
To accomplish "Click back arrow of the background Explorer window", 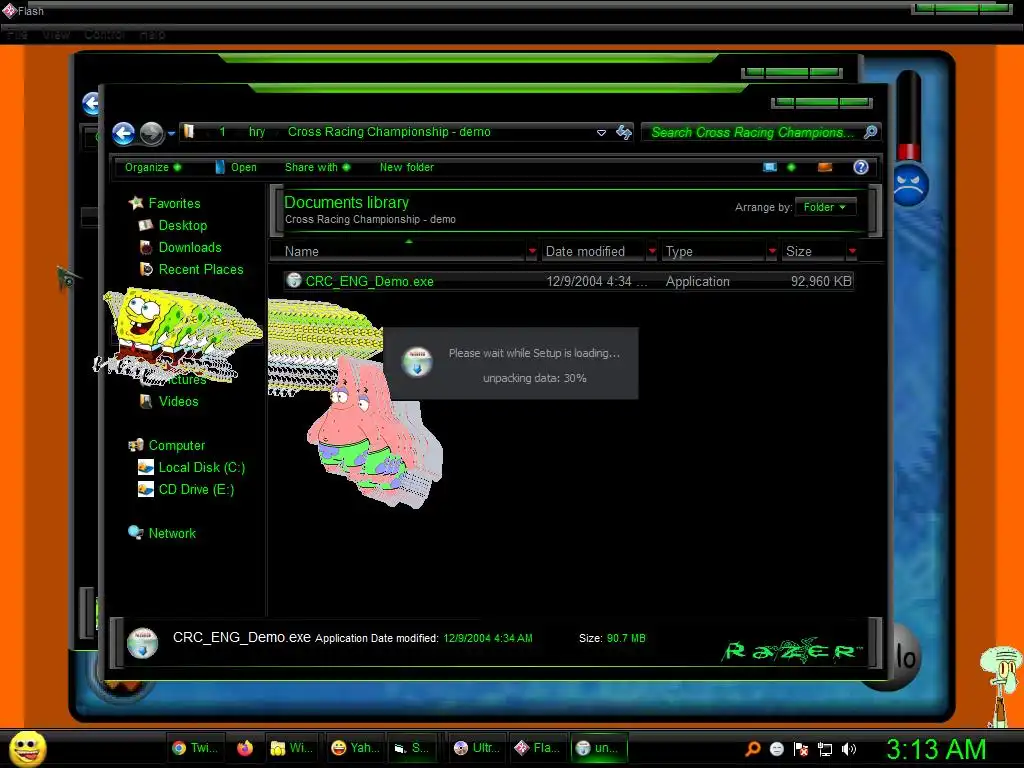I will tap(91, 103).
